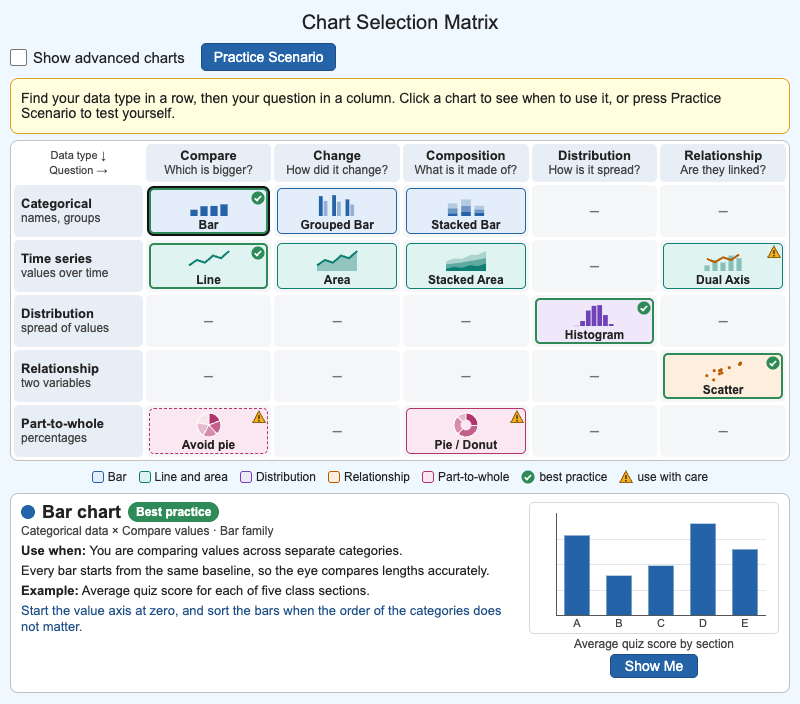The image size is (800, 704).
Task: Click the Change column header
Action: (x=337, y=163)
